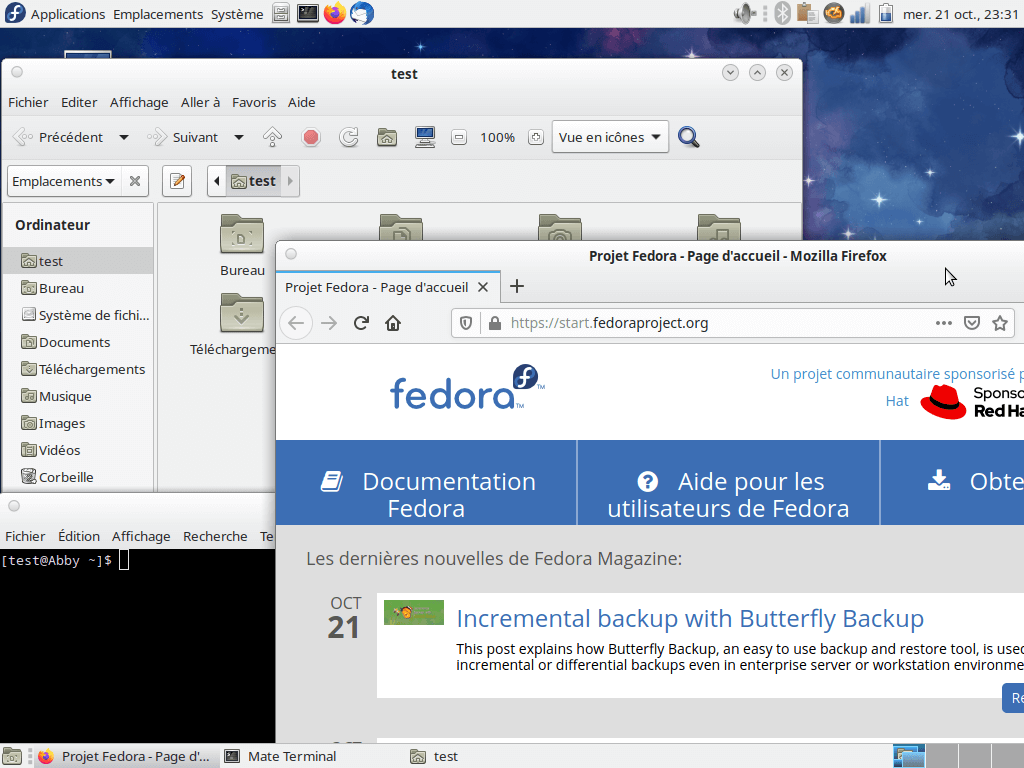1024x768 pixels.
Task: Open Emplacements side pane dropdown
Action: [x=64, y=181]
